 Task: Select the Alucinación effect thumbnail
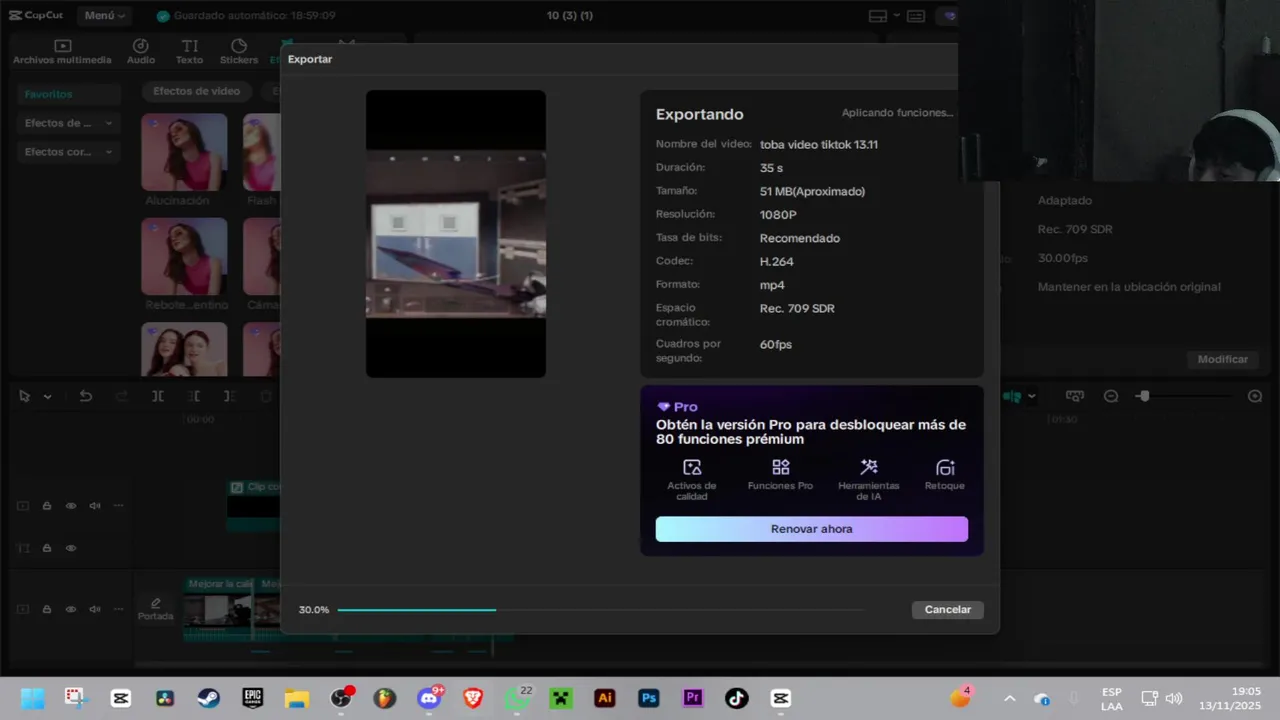184,152
